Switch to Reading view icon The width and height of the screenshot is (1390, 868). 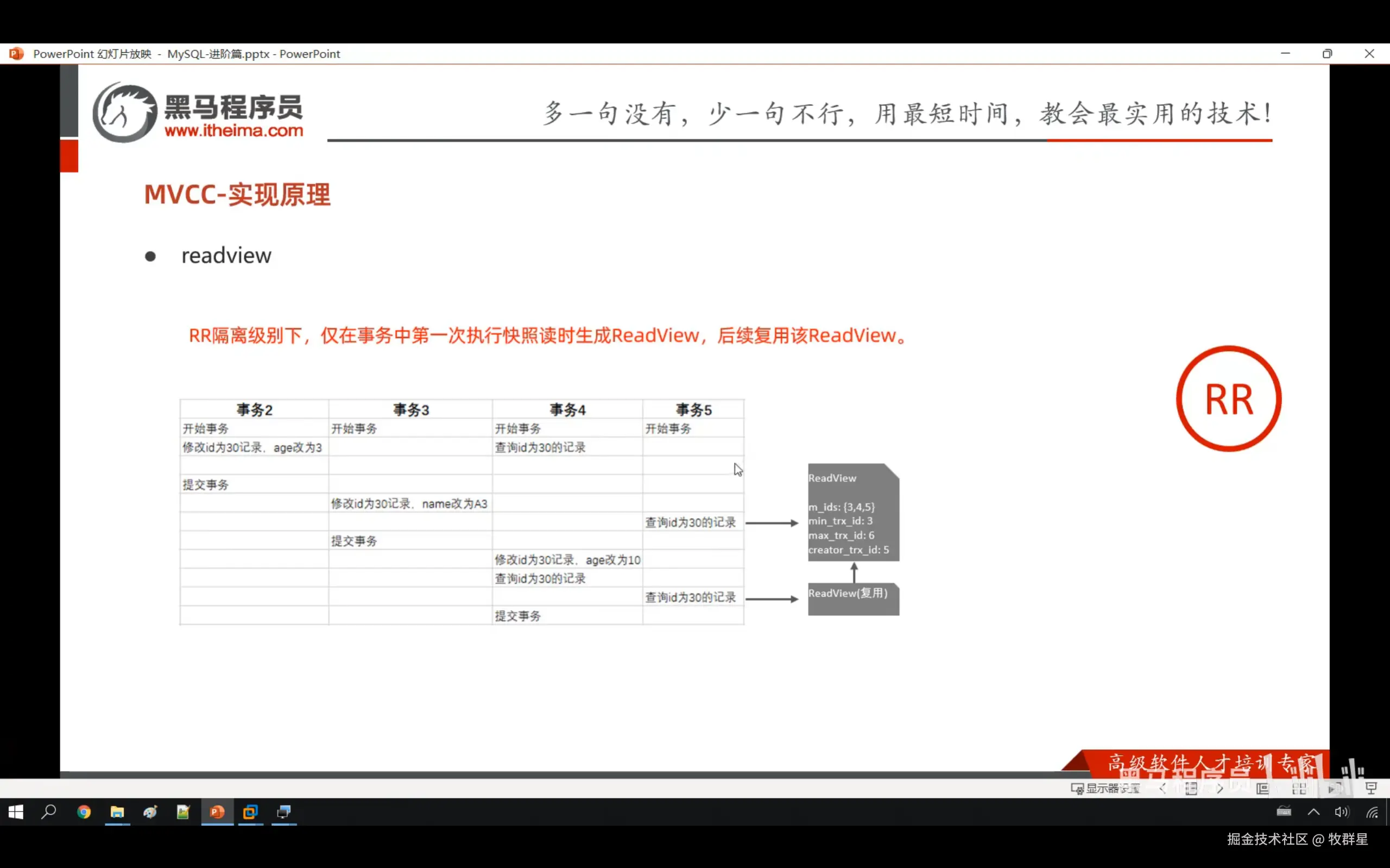(x=1336, y=788)
